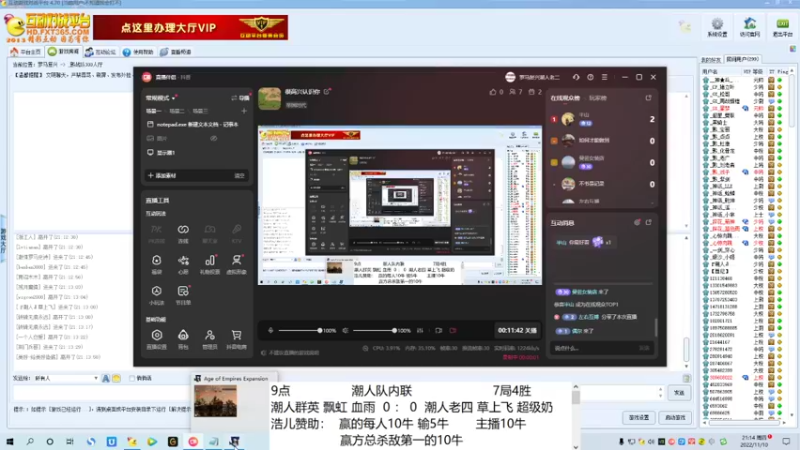Screen dimensions: 800x450
Task: Open the 节目单 program list icon
Action: coord(183,291)
